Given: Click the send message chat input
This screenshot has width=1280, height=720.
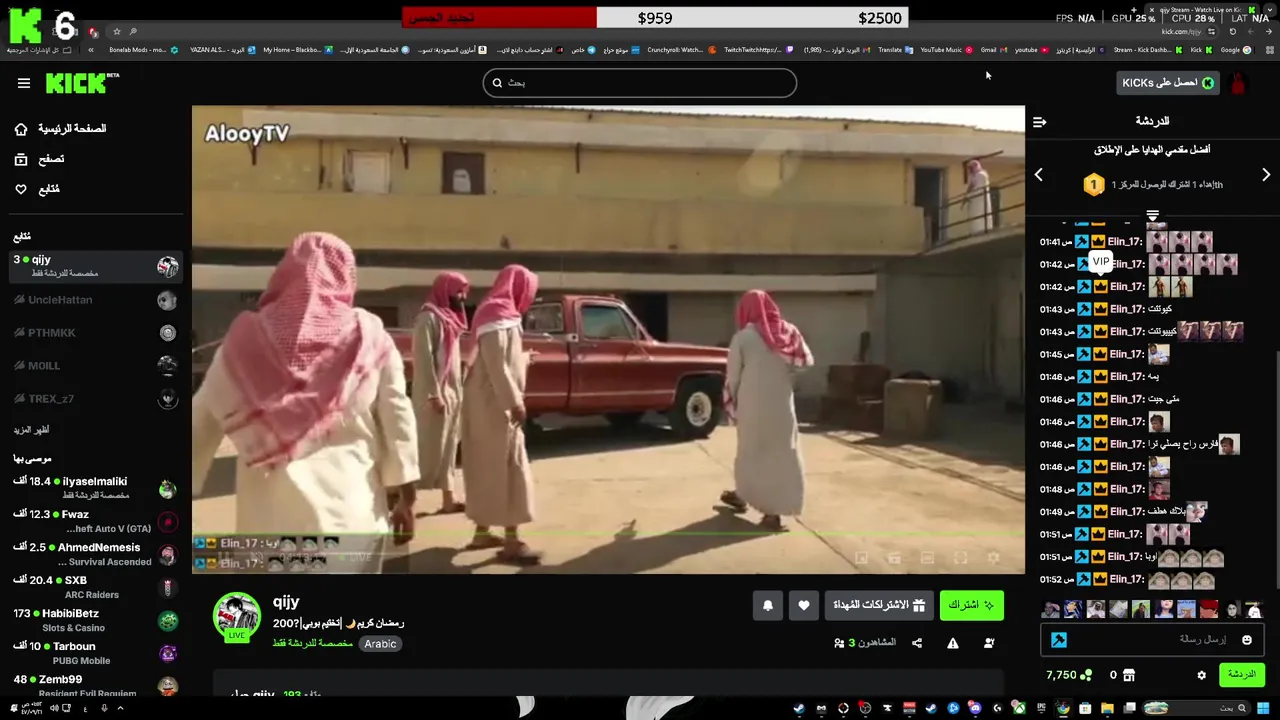Looking at the screenshot, I should click(1152, 640).
